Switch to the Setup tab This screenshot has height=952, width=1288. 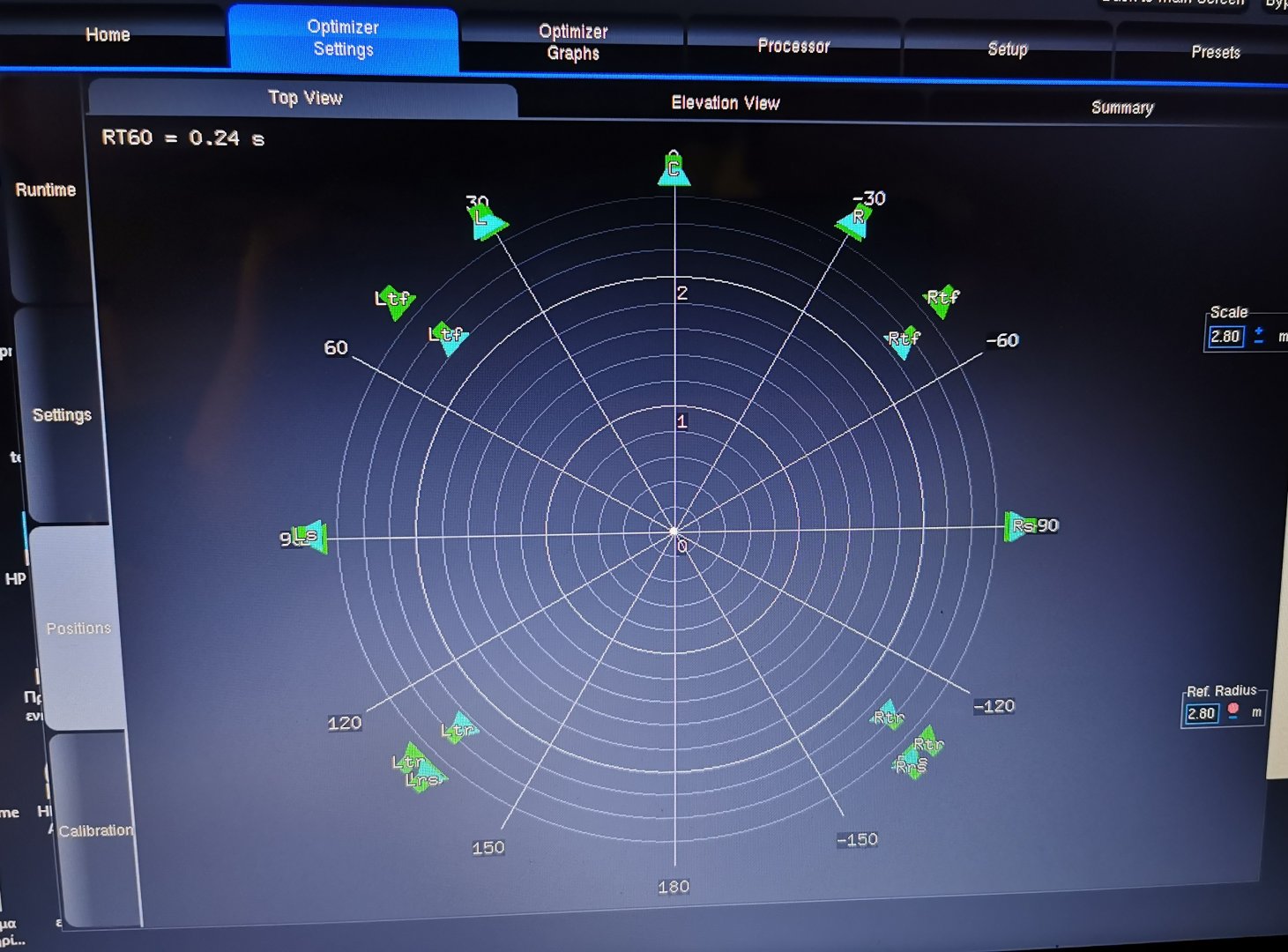[x=1008, y=49]
